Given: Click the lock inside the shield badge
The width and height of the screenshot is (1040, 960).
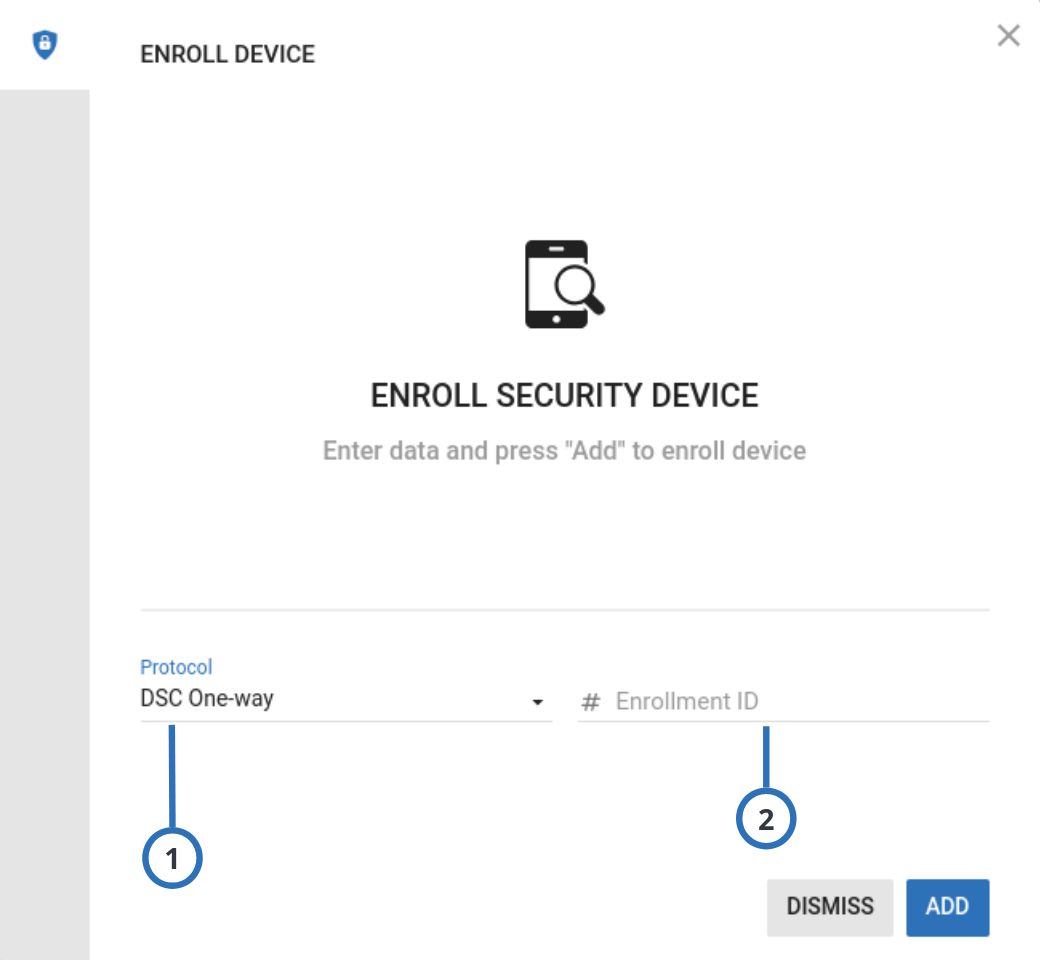Looking at the screenshot, I should click(47, 44).
